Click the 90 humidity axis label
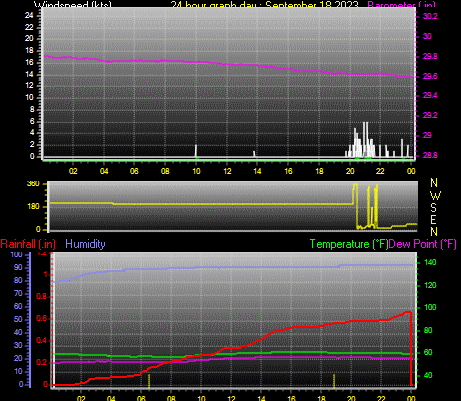The width and height of the screenshot is (461, 401). 18,267
